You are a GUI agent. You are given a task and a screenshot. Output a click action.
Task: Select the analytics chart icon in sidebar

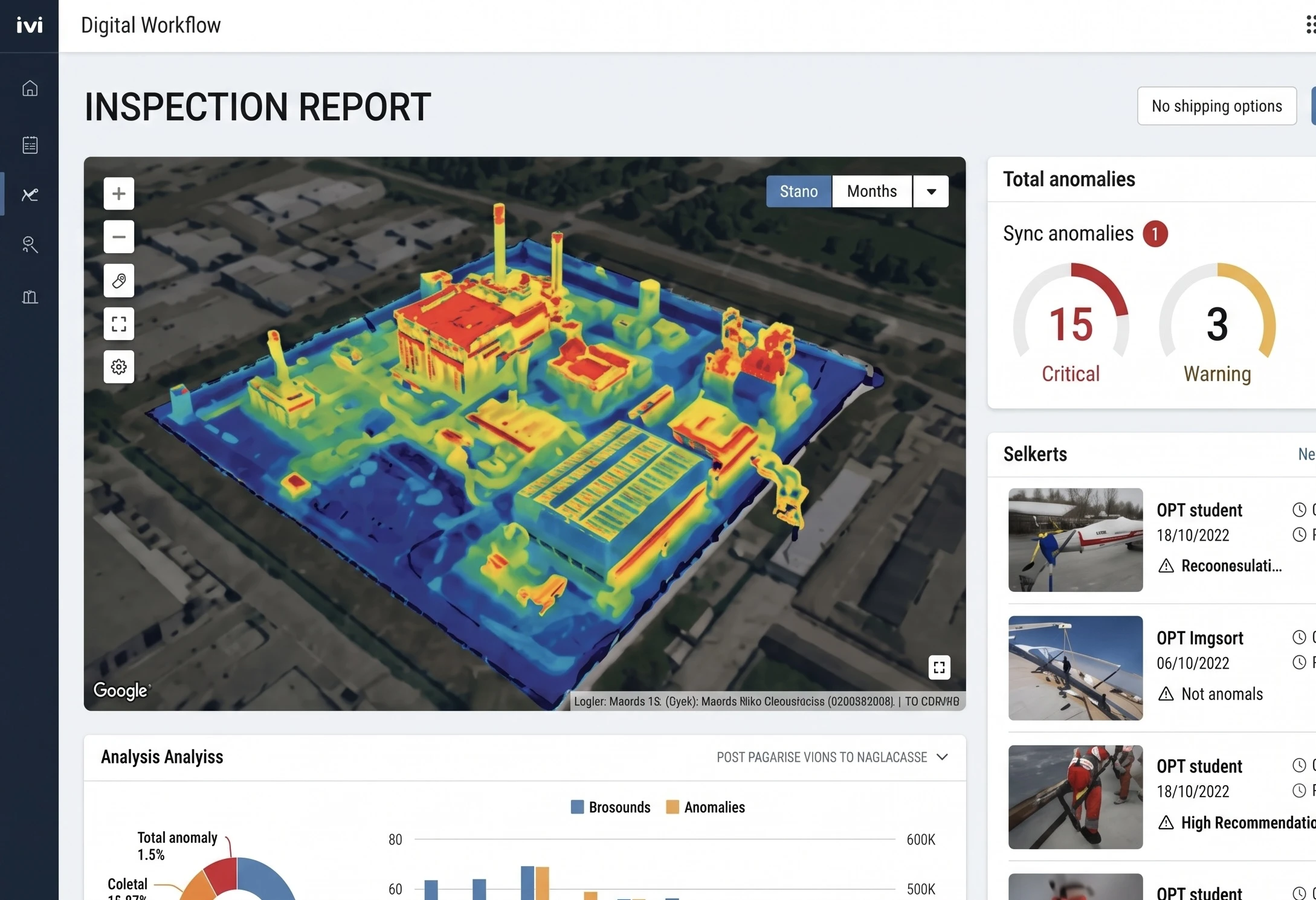(x=30, y=194)
